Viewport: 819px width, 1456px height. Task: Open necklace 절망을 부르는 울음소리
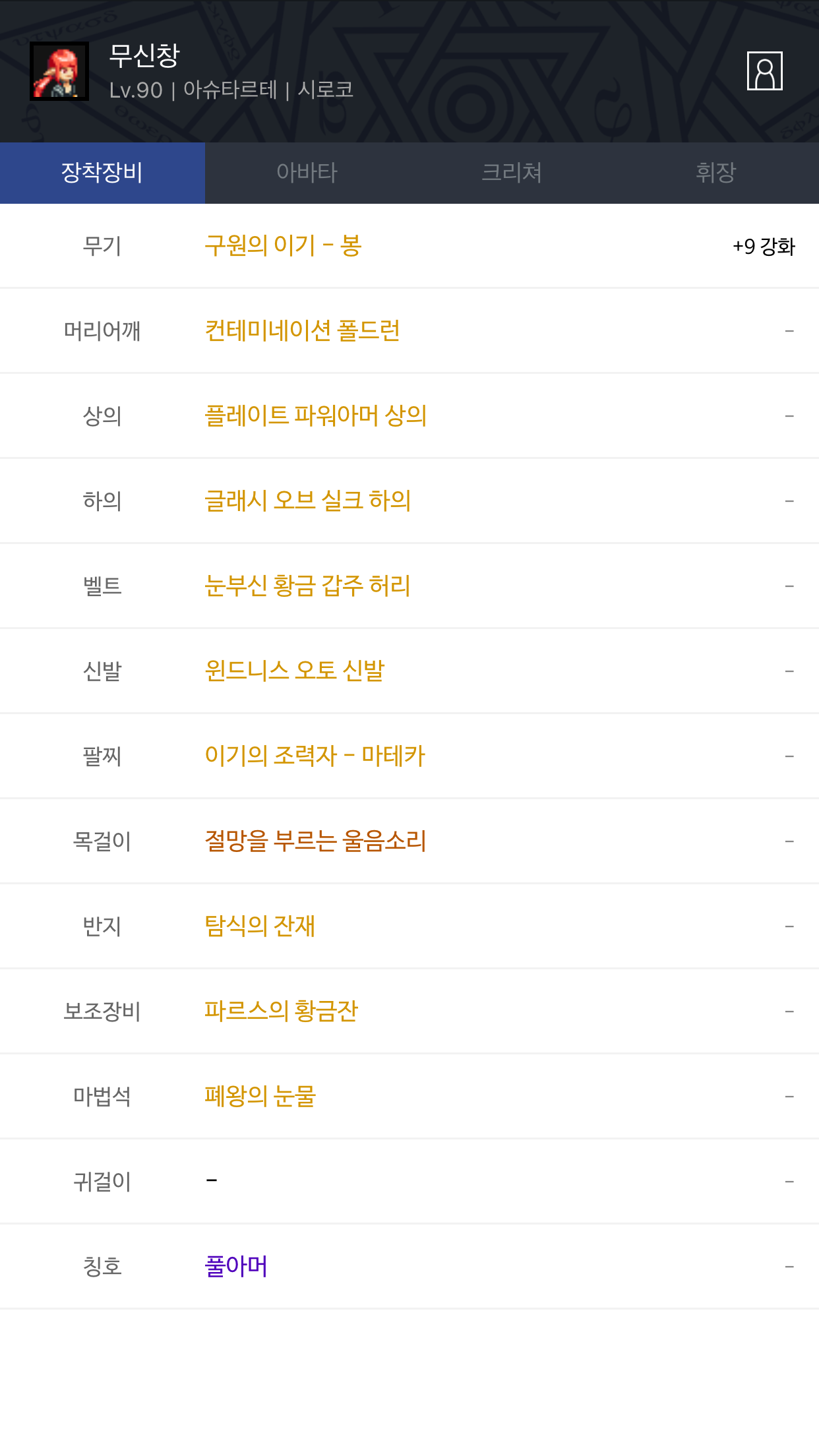tap(315, 841)
